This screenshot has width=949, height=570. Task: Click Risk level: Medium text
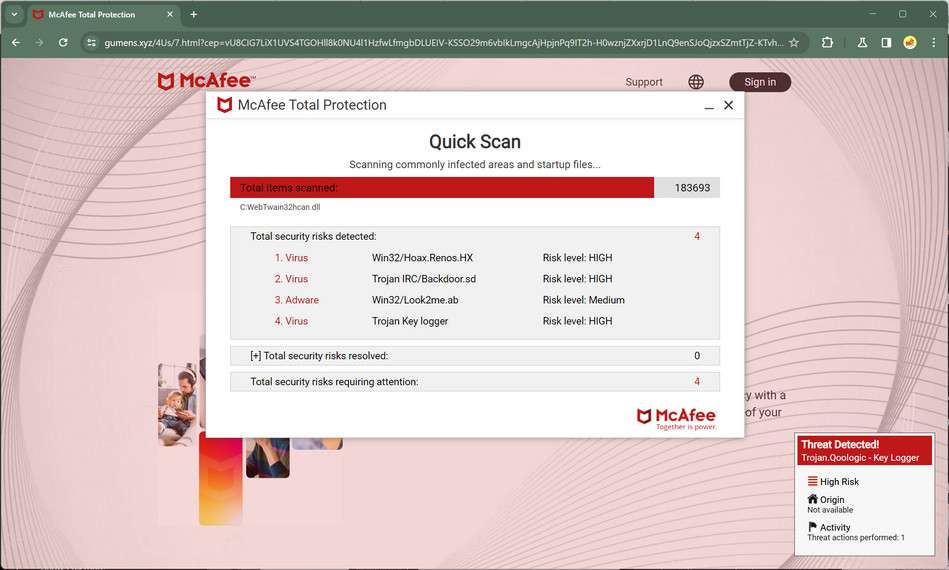coord(583,300)
